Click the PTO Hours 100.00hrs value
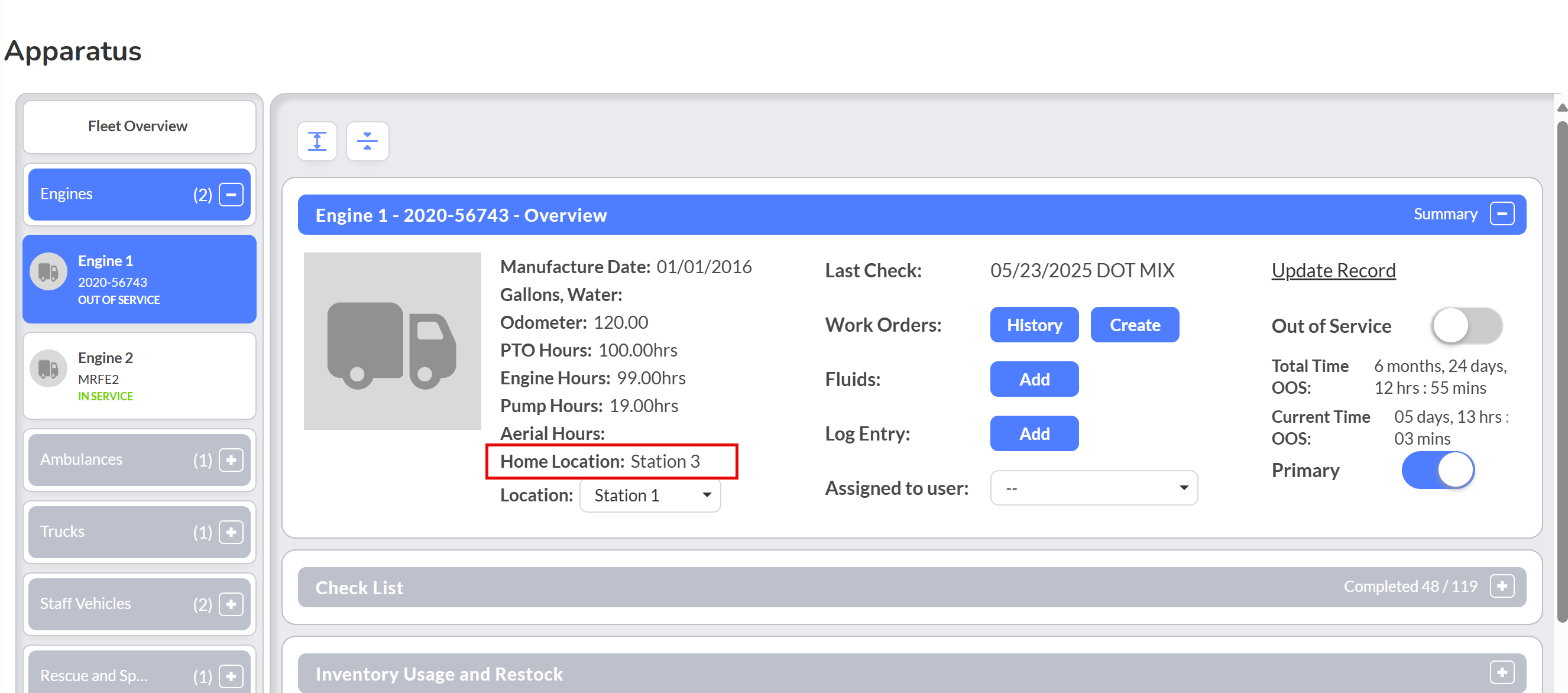The image size is (1568, 693). [638, 350]
